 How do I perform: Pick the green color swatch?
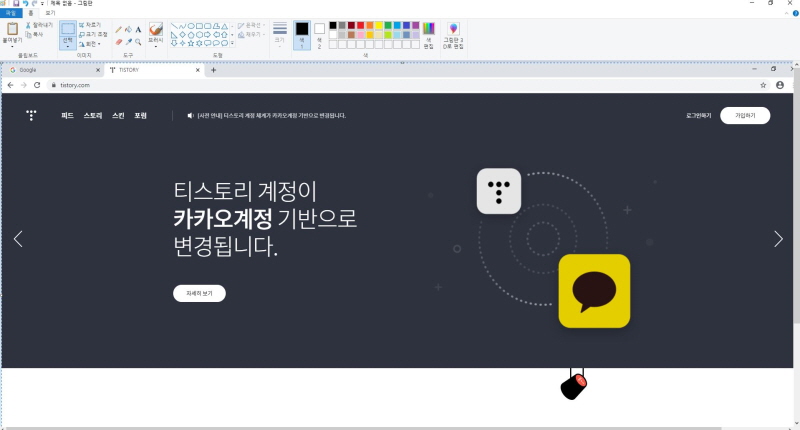click(388, 26)
